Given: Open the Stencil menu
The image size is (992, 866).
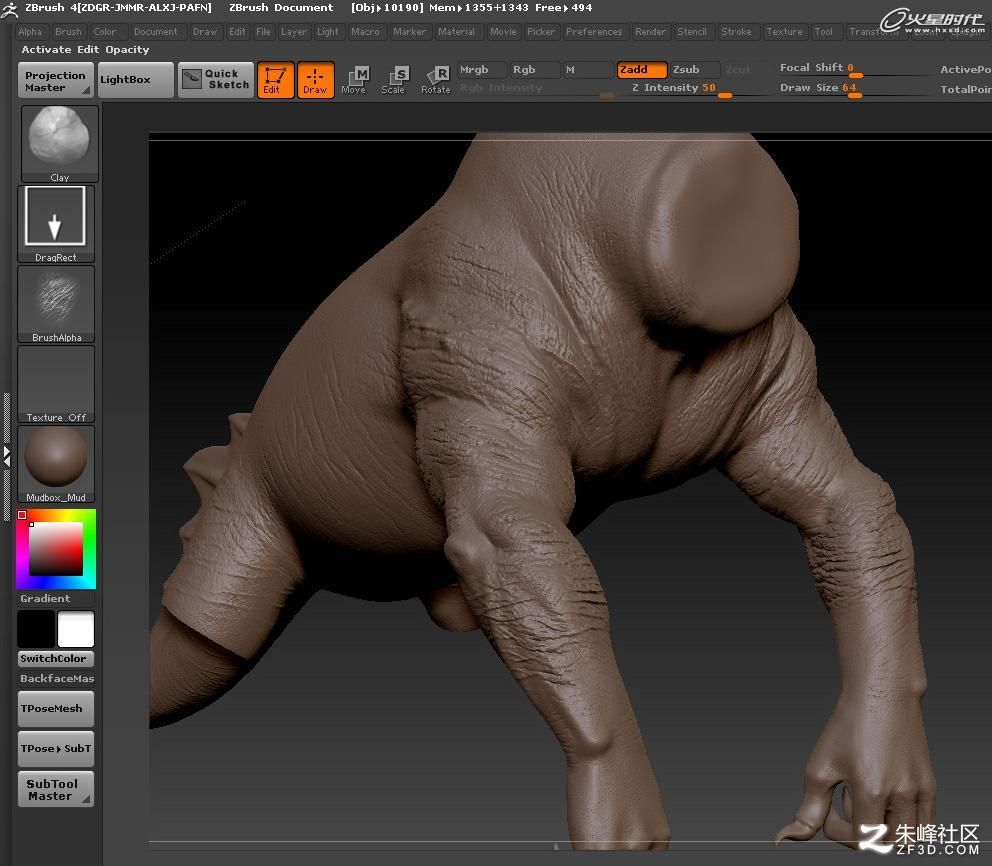Looking at the screenshot, I should 692,32.
